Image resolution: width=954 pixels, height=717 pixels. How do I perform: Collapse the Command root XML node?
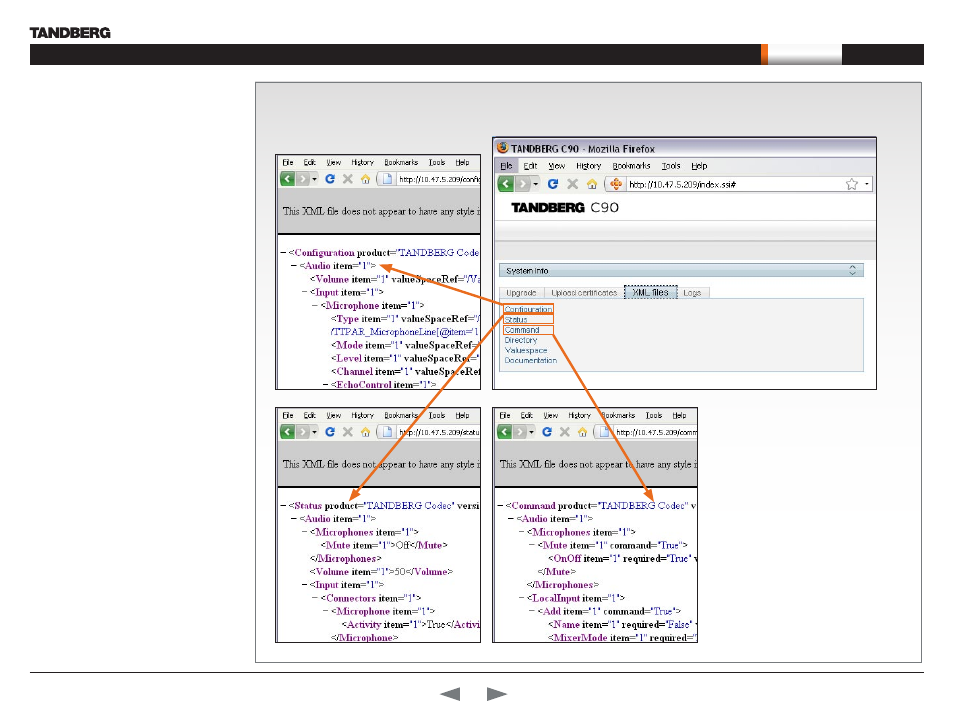pos(500,506)
